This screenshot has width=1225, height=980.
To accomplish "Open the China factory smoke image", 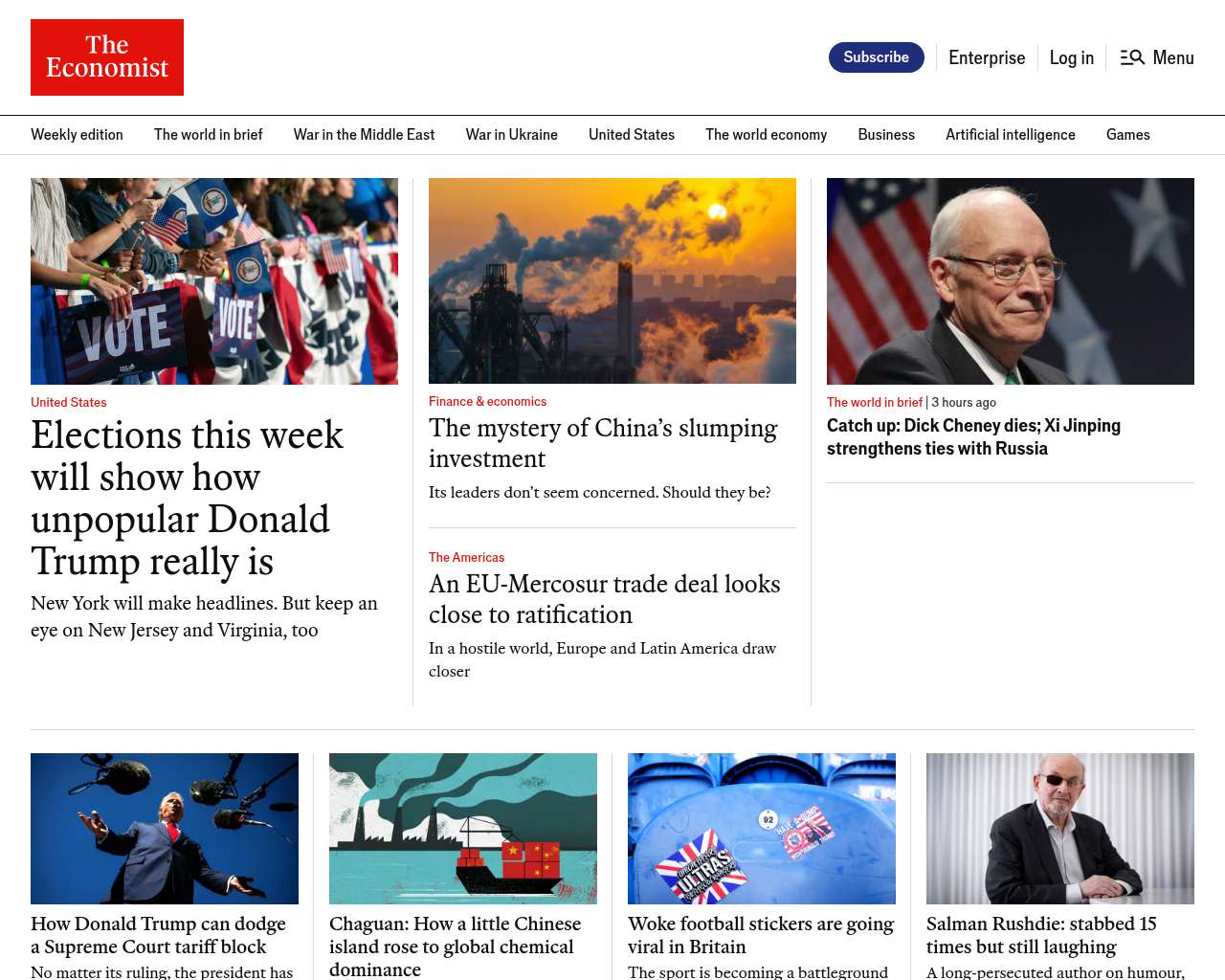I will (612, 280).
